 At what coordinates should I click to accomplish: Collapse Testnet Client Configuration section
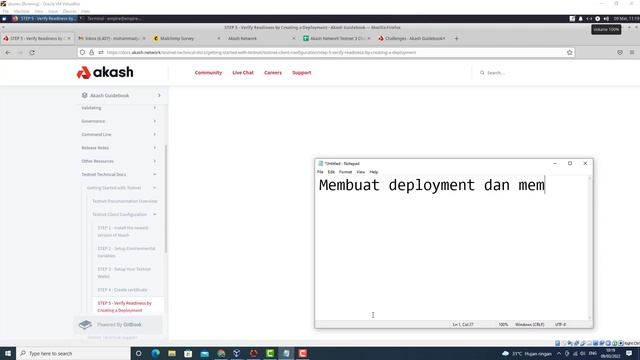tap(155, 214)
